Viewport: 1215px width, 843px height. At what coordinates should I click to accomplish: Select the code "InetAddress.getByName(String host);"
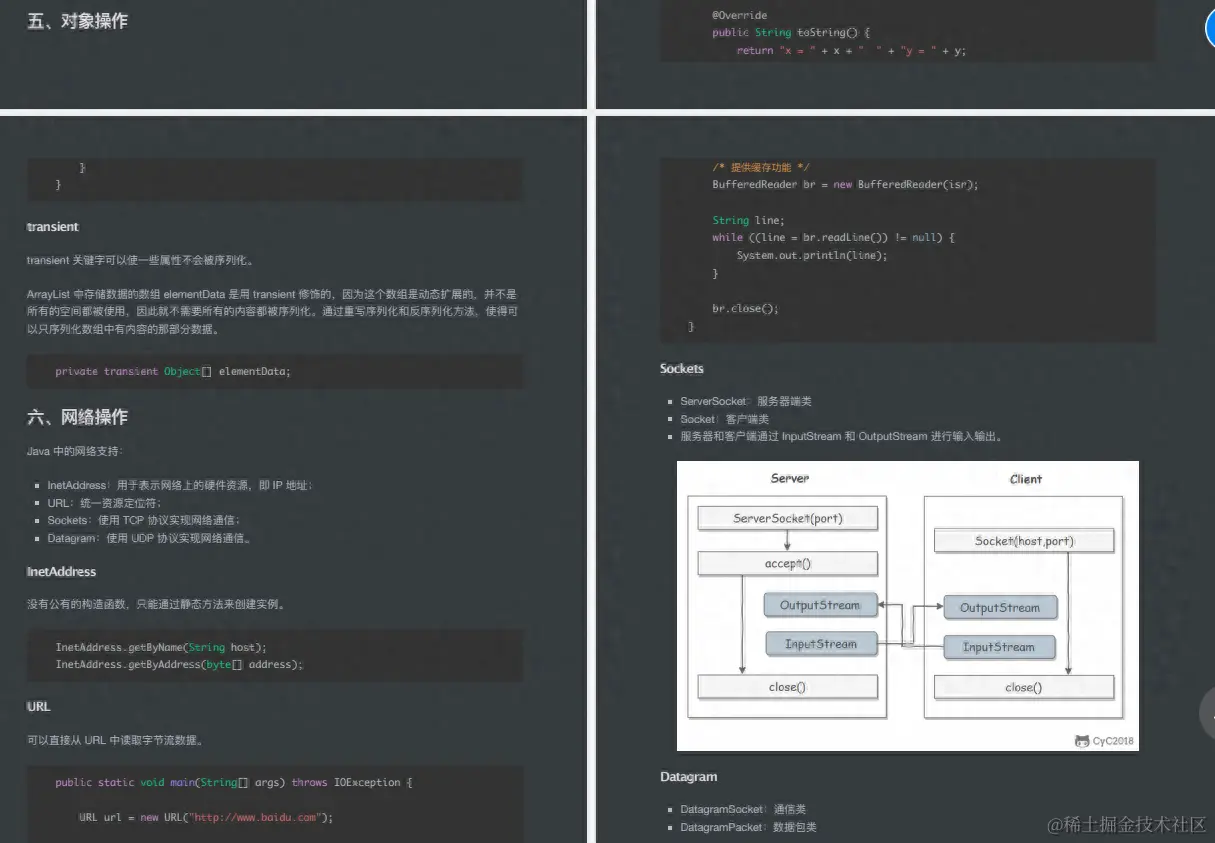pos(161,647)
